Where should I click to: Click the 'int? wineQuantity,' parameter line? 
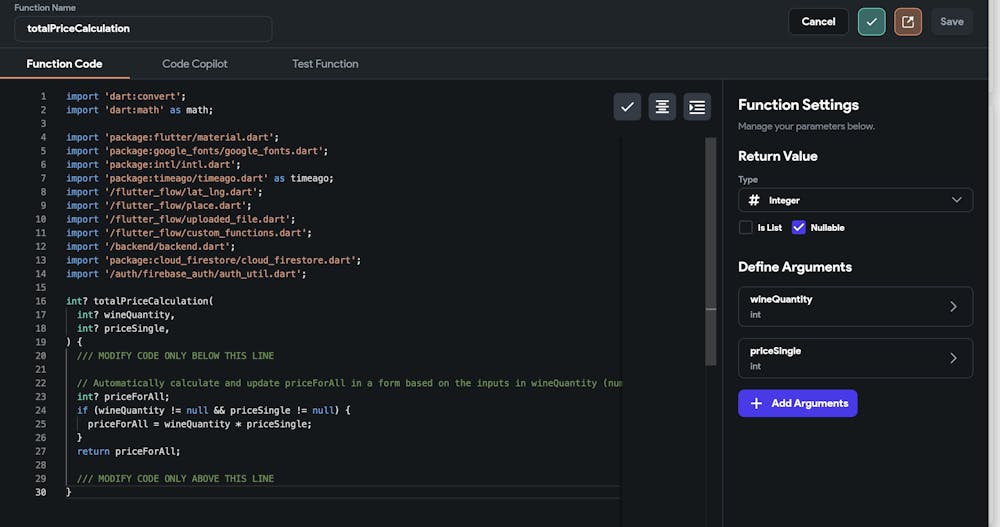pyautogui.click(x=126, y=315)
